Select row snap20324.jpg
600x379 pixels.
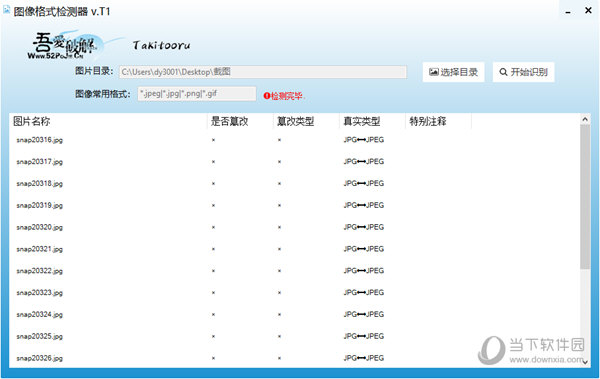(295, 315)
